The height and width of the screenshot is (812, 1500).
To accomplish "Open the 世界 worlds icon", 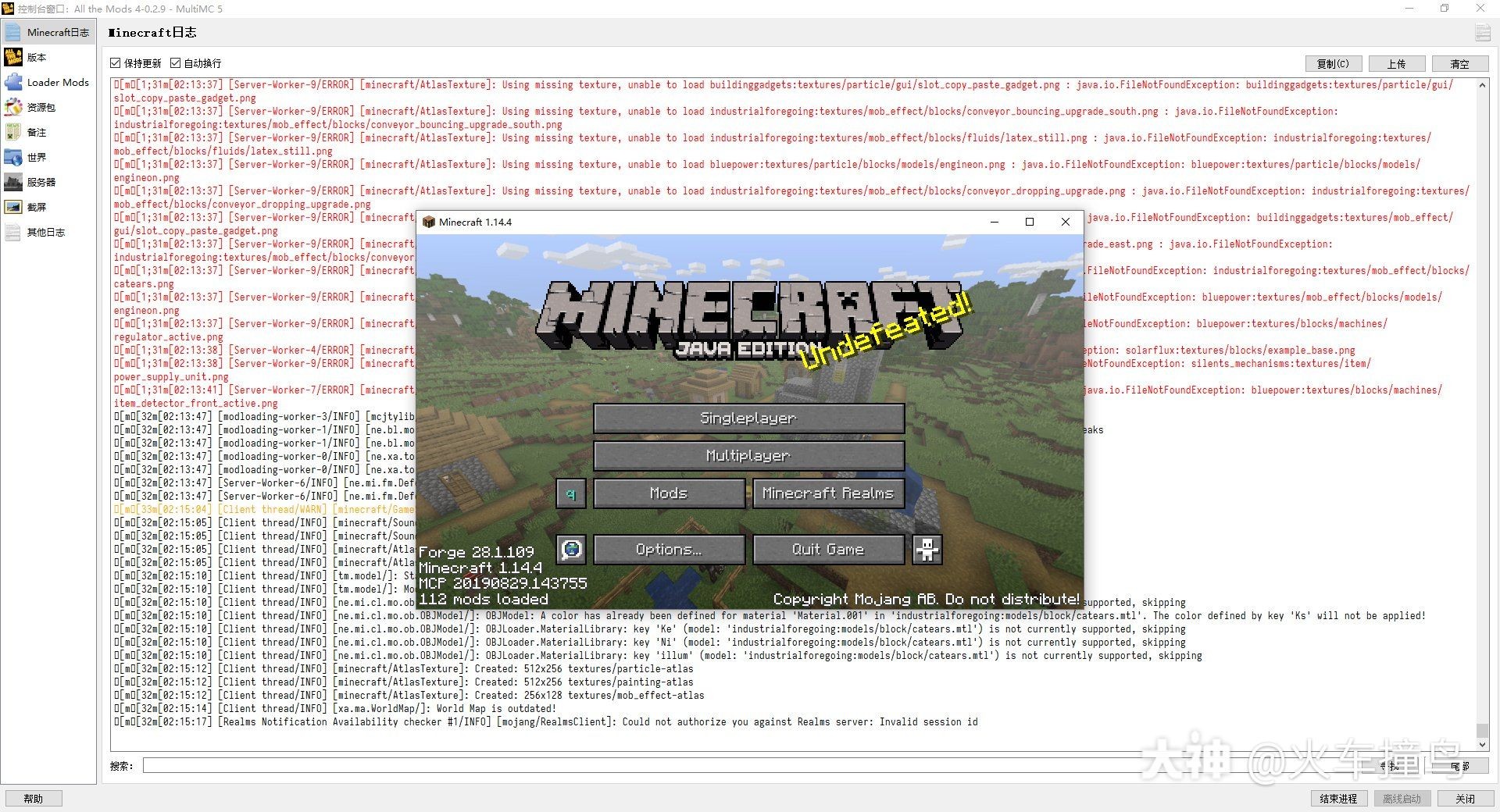I will click(x=13, y=157).
